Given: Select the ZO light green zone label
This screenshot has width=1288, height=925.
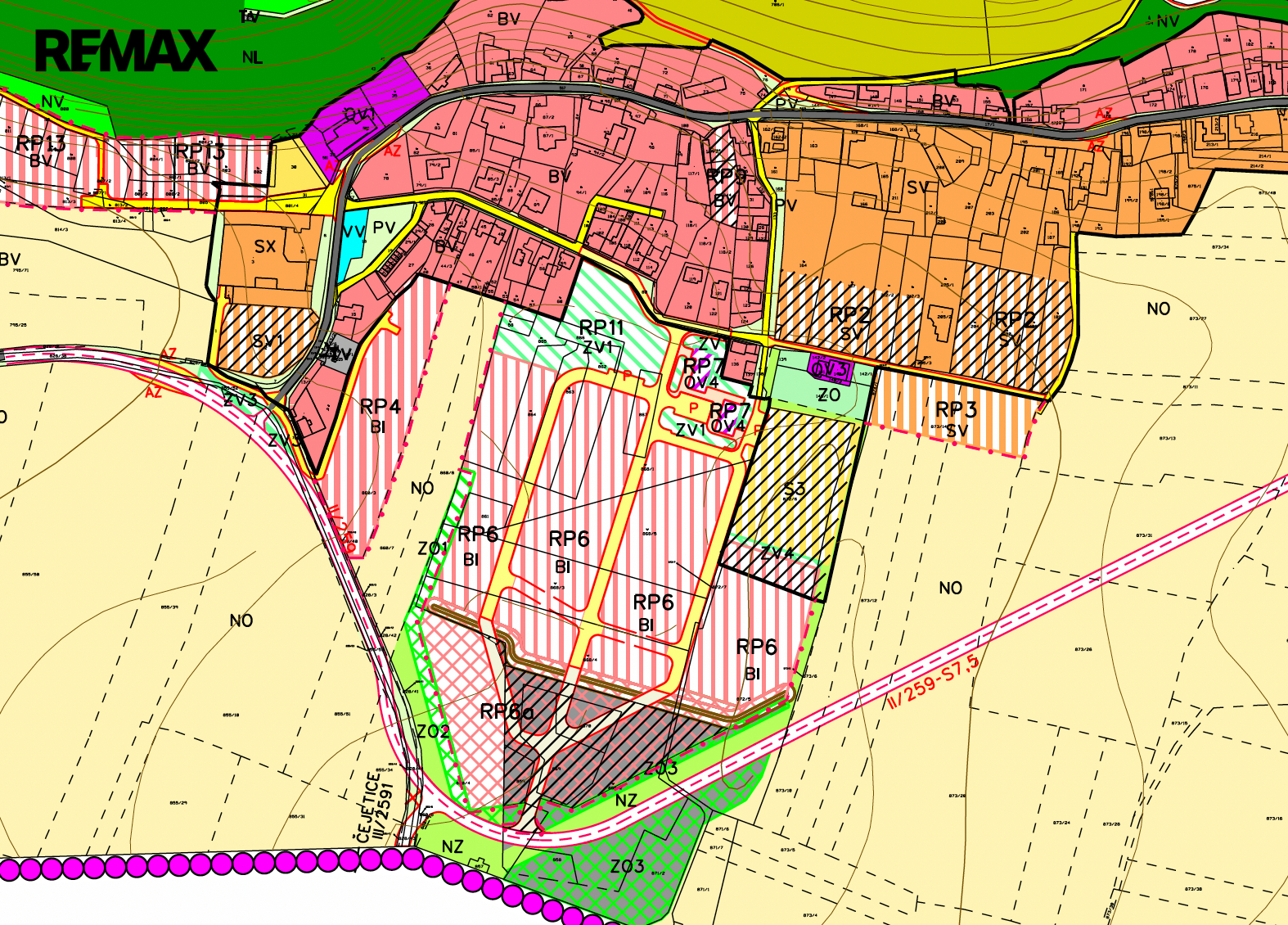Looking at the screenshot, I should (828, 395).
